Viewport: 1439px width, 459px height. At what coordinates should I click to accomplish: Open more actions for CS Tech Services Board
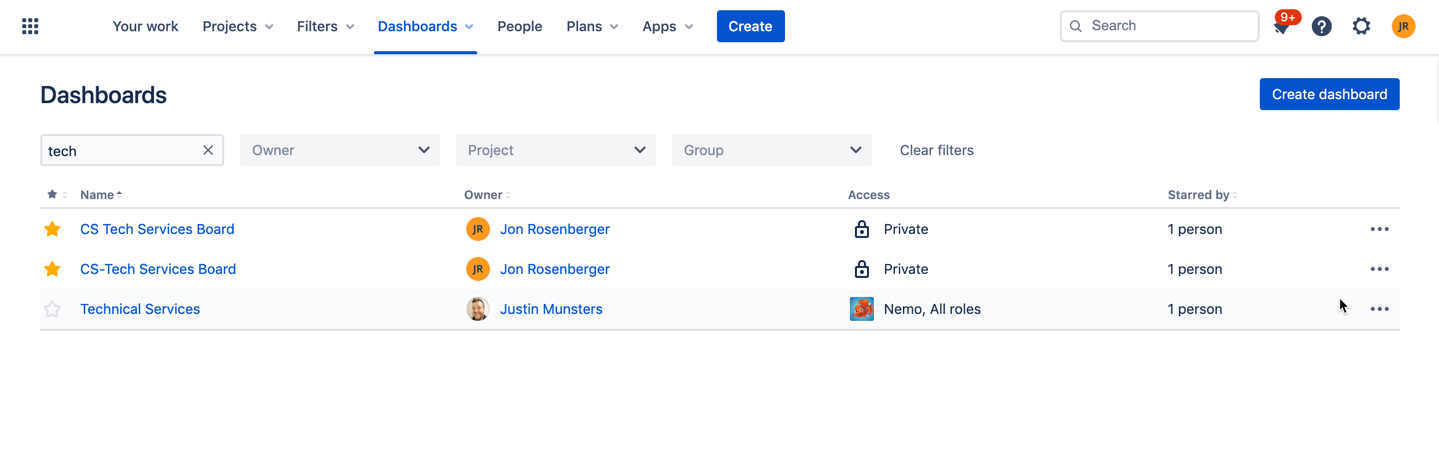[x=1379, y=229]
